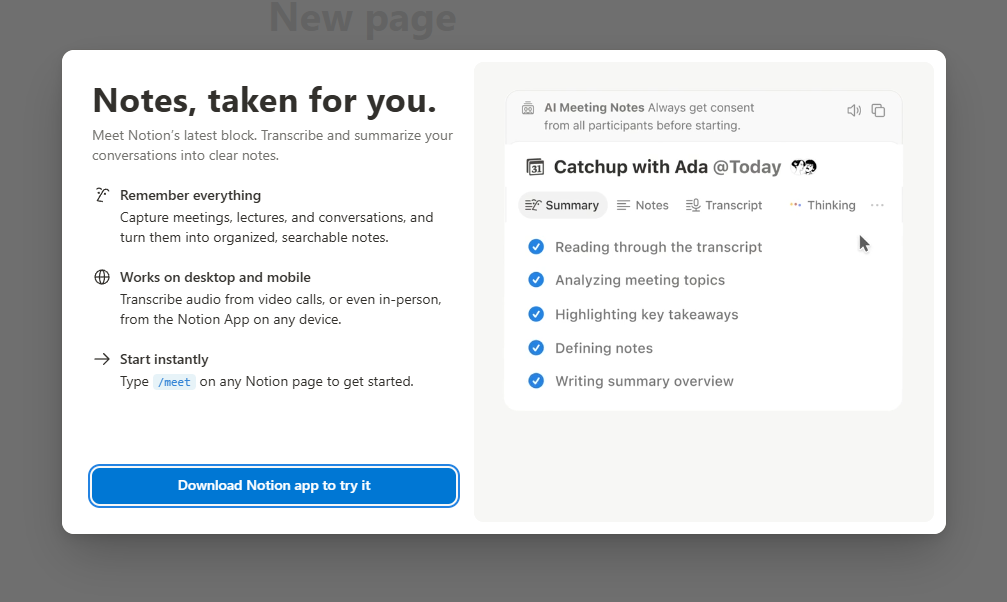
Task: Click the AI Meeting Notes robot icon
Action: (x=528, y=108)
